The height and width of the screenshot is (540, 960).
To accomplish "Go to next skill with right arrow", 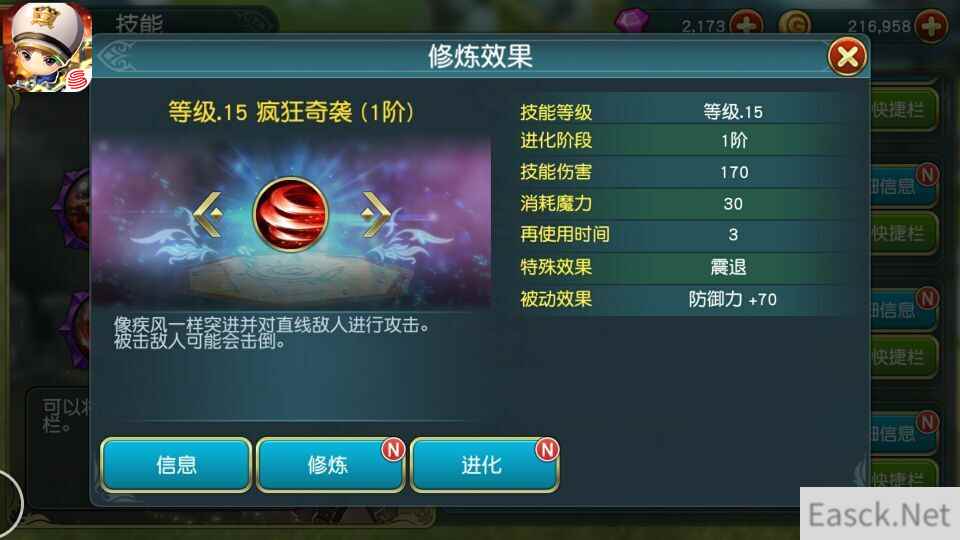I will pyautogui.click(x=375, y=214).
